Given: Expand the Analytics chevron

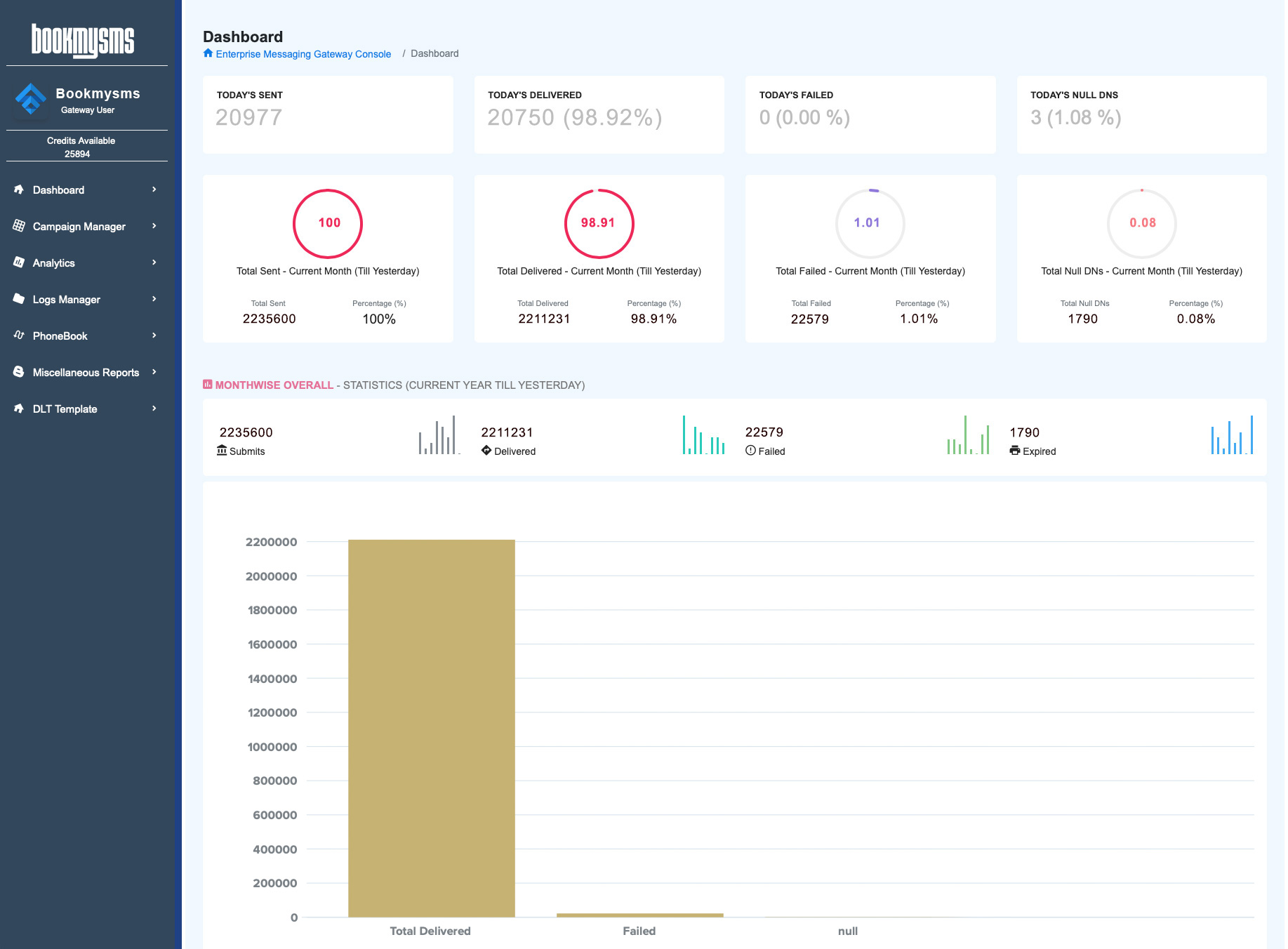Looking at the screenshot, I should 154,263.
